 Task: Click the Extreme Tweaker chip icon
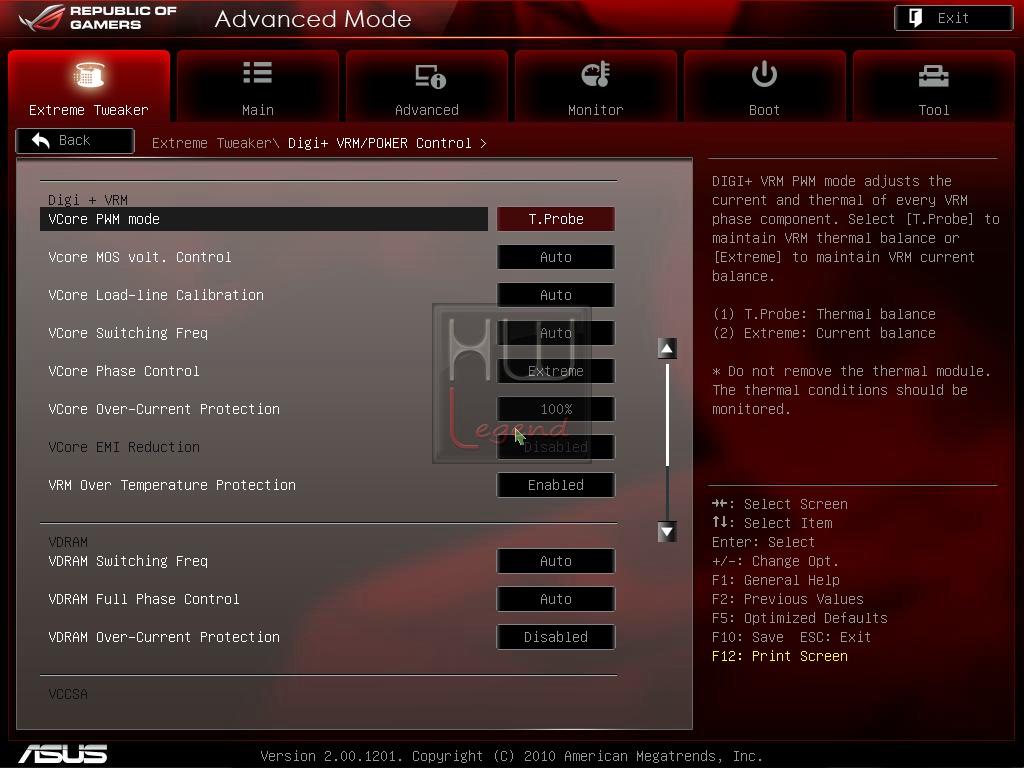click(89, 74)
